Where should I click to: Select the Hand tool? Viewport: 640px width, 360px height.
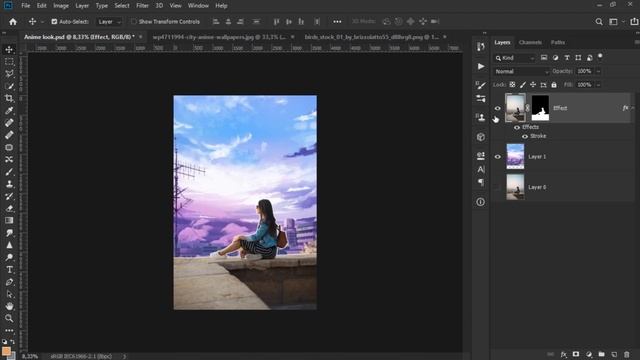click(9, 306)
